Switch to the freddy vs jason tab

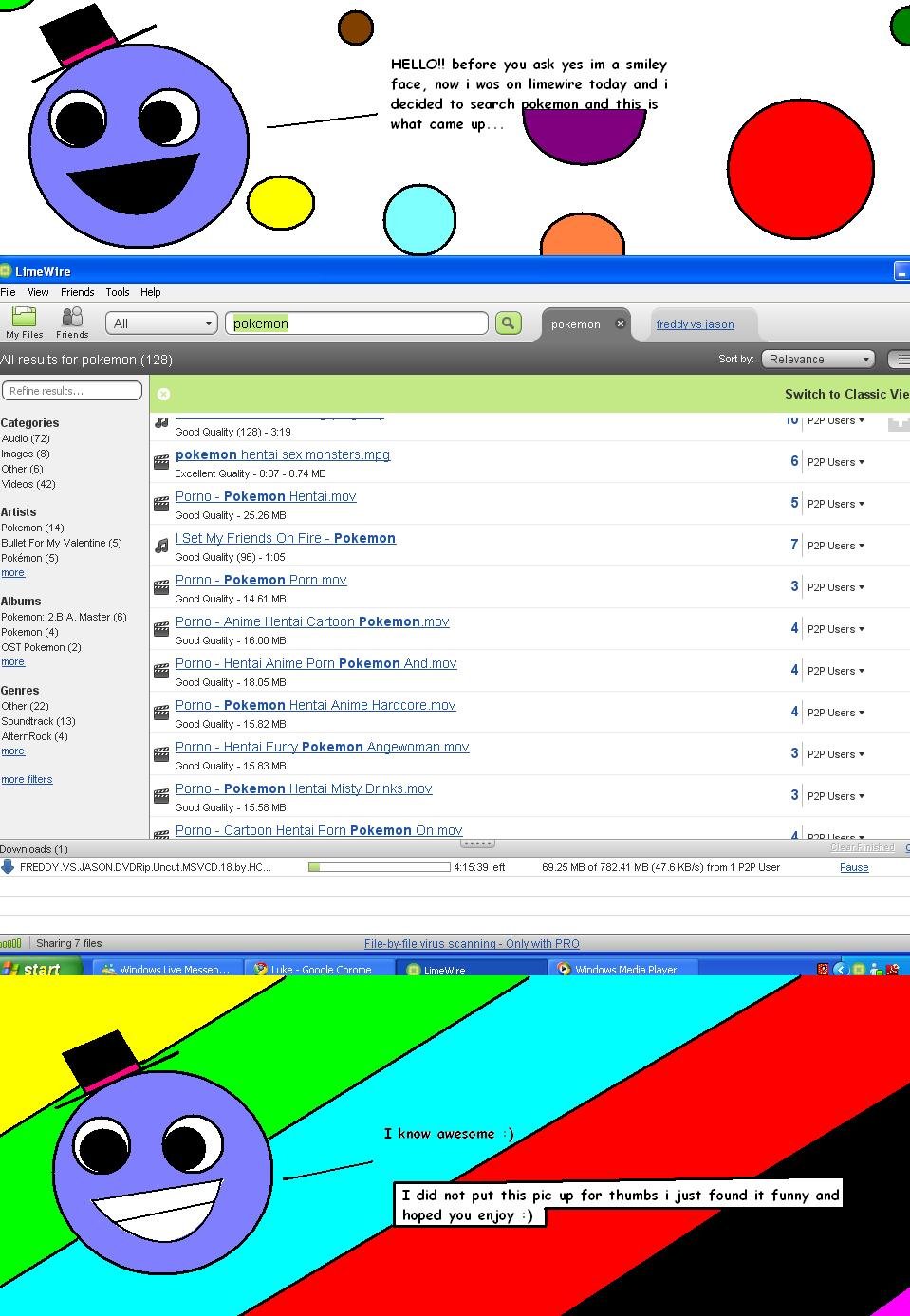pos(695,324)
